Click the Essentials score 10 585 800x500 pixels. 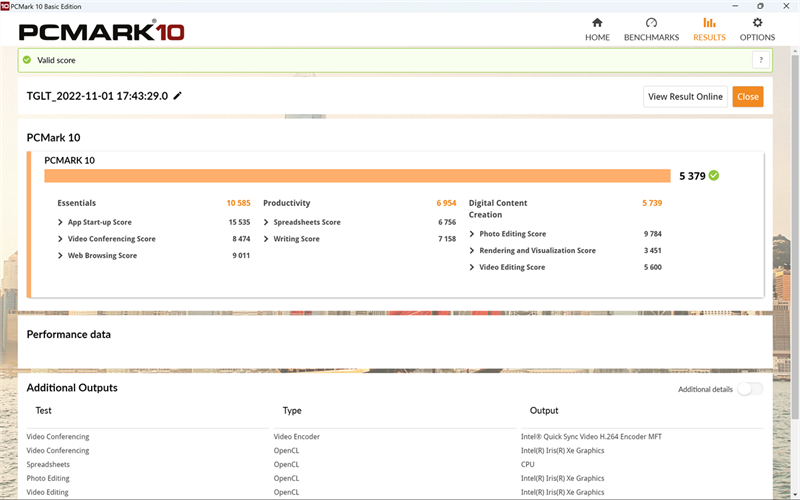[x=238, y=203]
